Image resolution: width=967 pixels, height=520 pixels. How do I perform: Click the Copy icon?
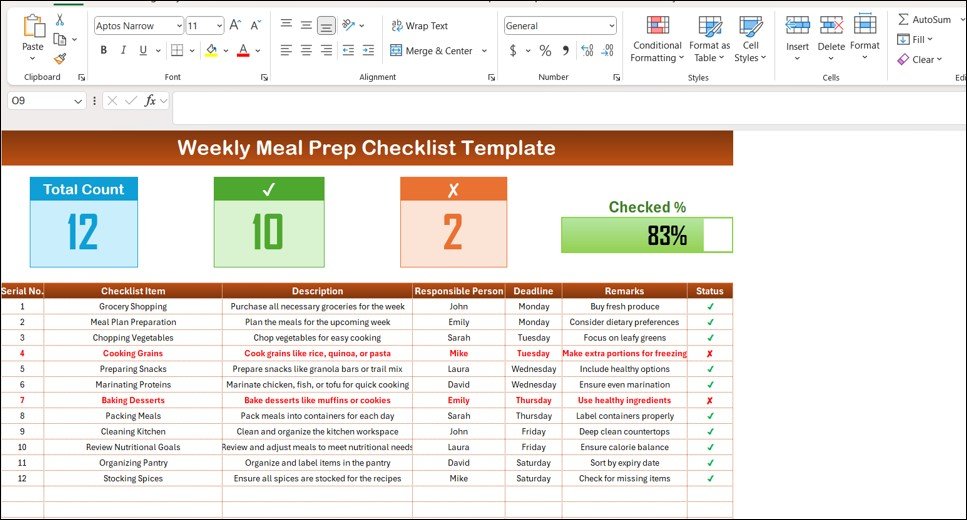coord(60,39)
